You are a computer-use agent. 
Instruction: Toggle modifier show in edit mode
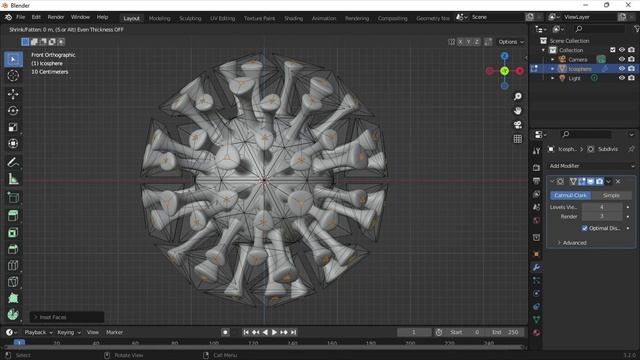[582, 182]
